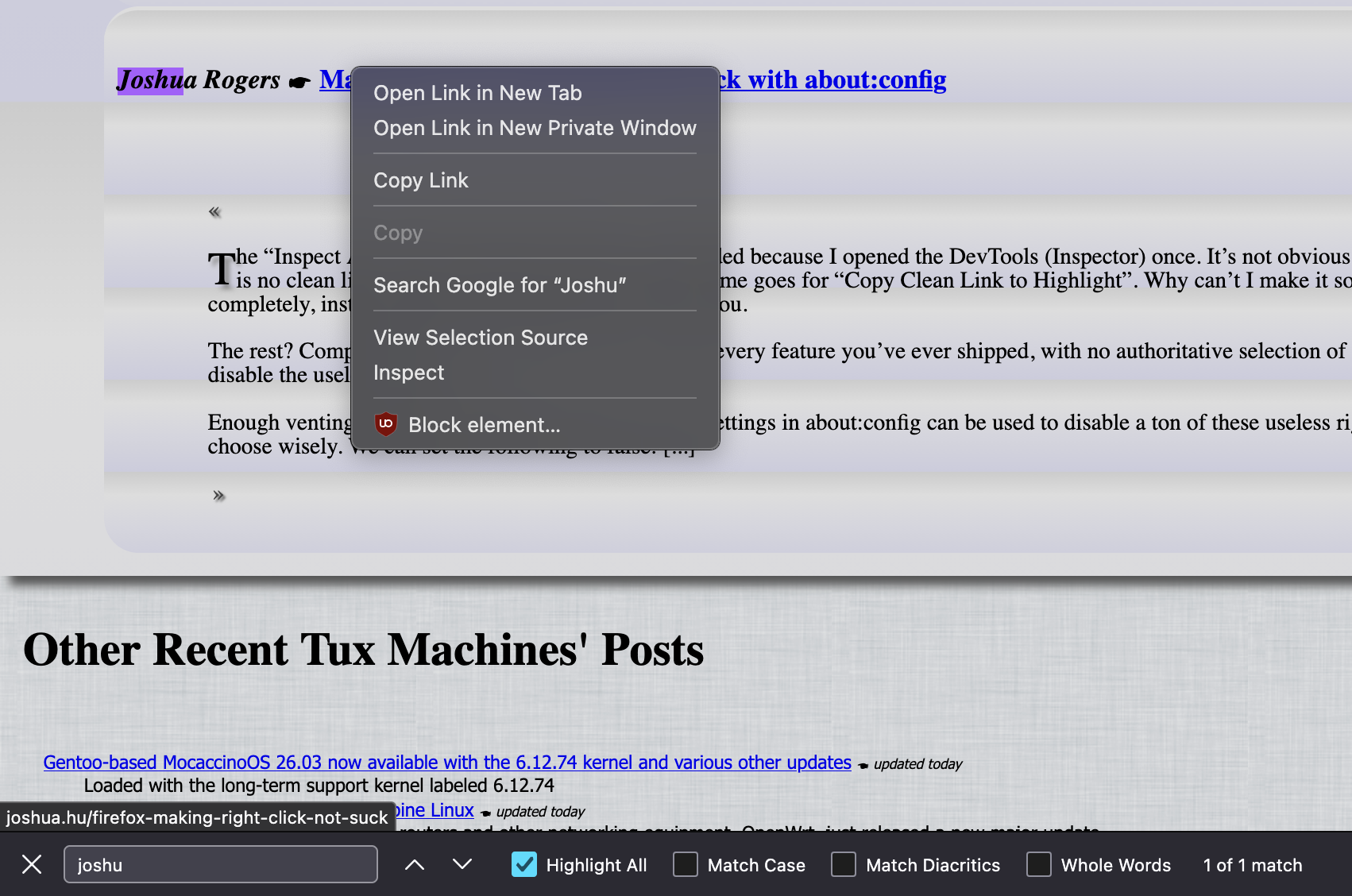The height and width of the screenshot is (896, 1352).
Task: Choose Open Link in New Tab
Action: (x=477, y=93)
